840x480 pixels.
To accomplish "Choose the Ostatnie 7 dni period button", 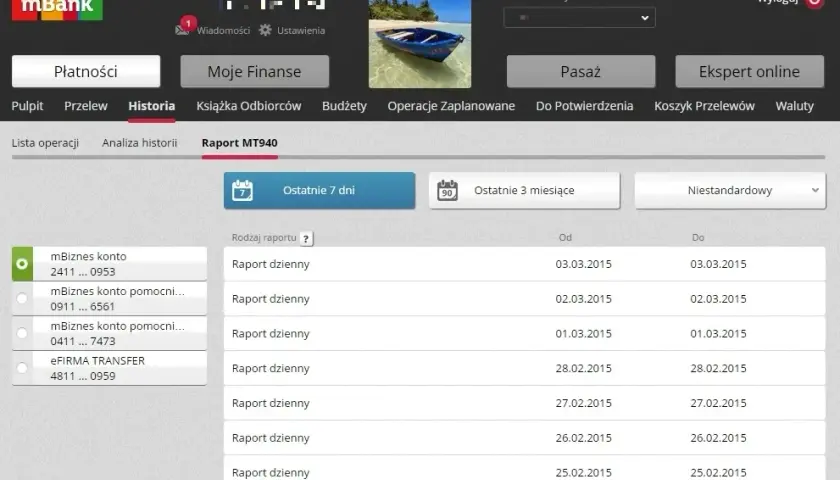I will (319, 190).
